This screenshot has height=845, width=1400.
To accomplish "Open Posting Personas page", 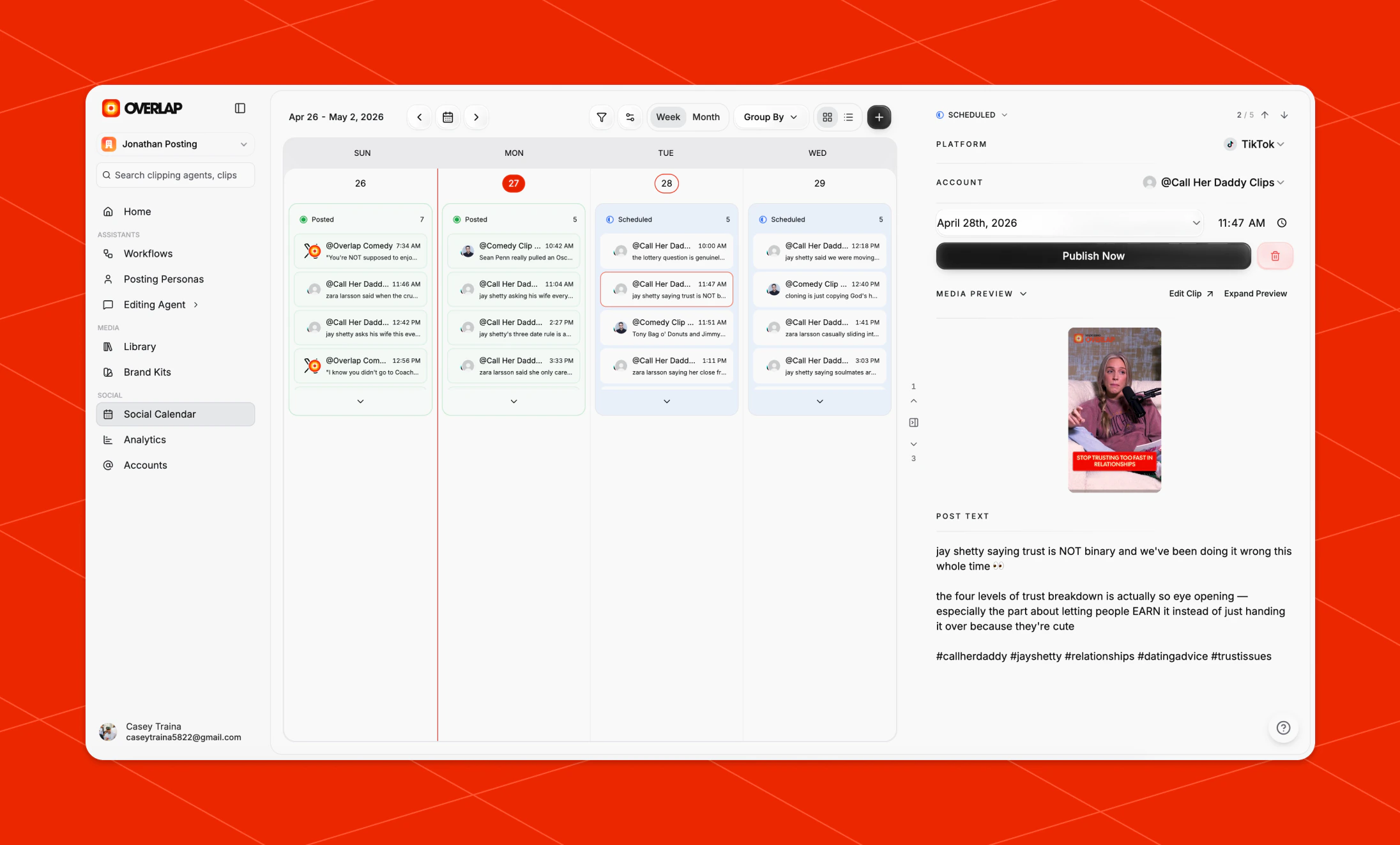I will click(176, 279).
